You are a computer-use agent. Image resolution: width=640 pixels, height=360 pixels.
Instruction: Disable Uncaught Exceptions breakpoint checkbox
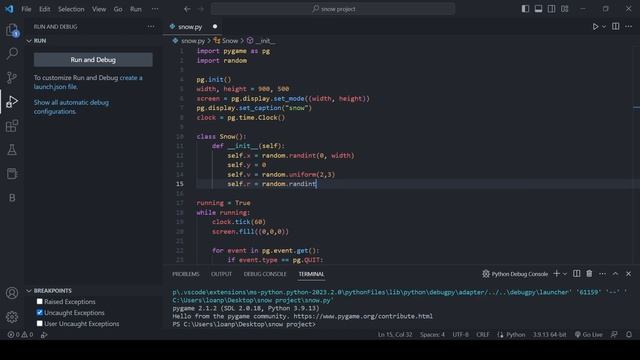point(40,313)
